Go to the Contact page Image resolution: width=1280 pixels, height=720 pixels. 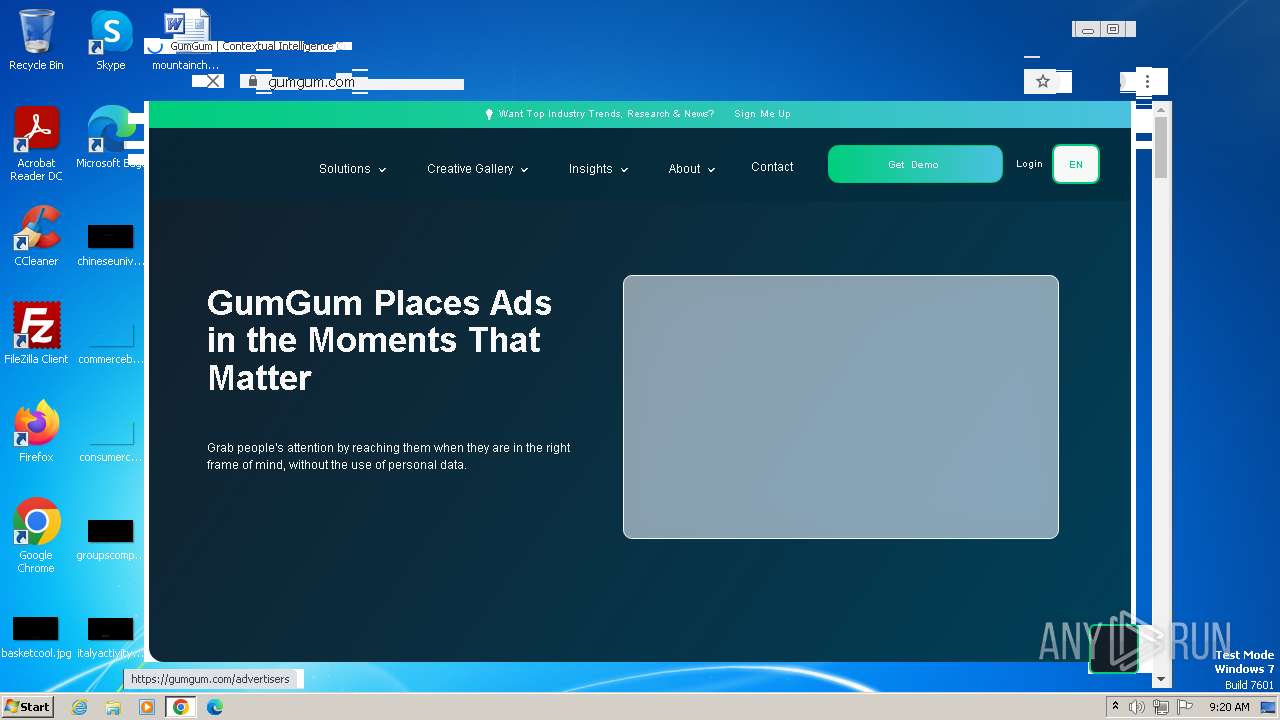(x=772, y=167)
